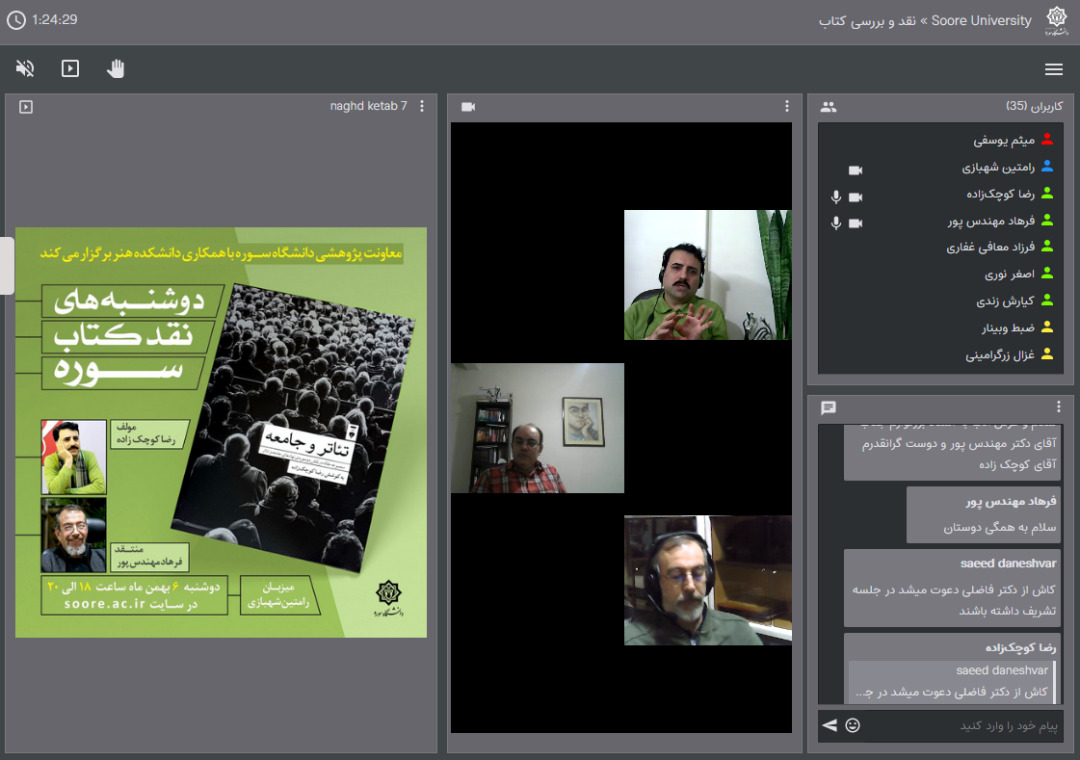Open the emoji picker in chat

coord(853,725)
